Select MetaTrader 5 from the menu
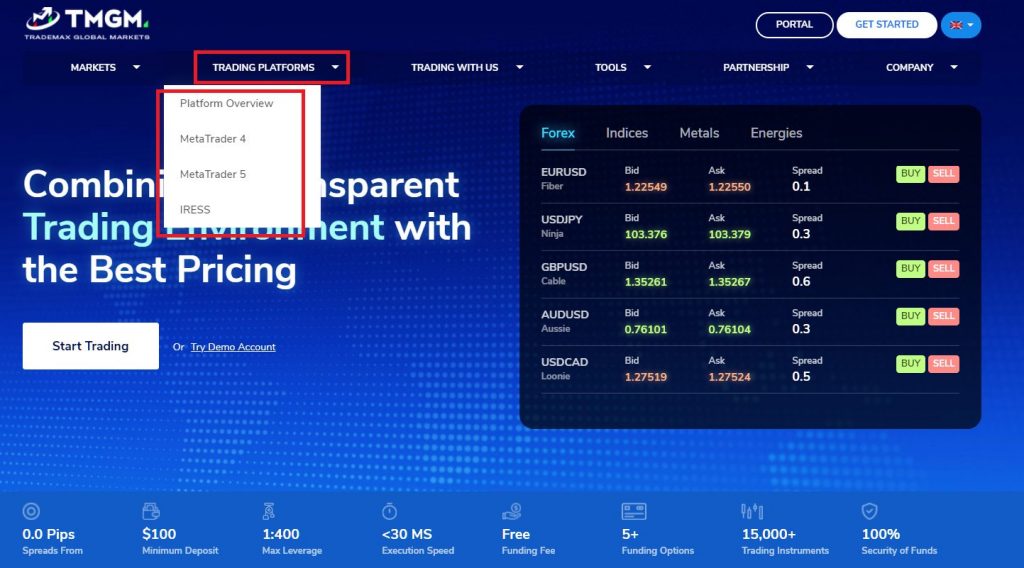1024x568 pixels. pos(213,174)
